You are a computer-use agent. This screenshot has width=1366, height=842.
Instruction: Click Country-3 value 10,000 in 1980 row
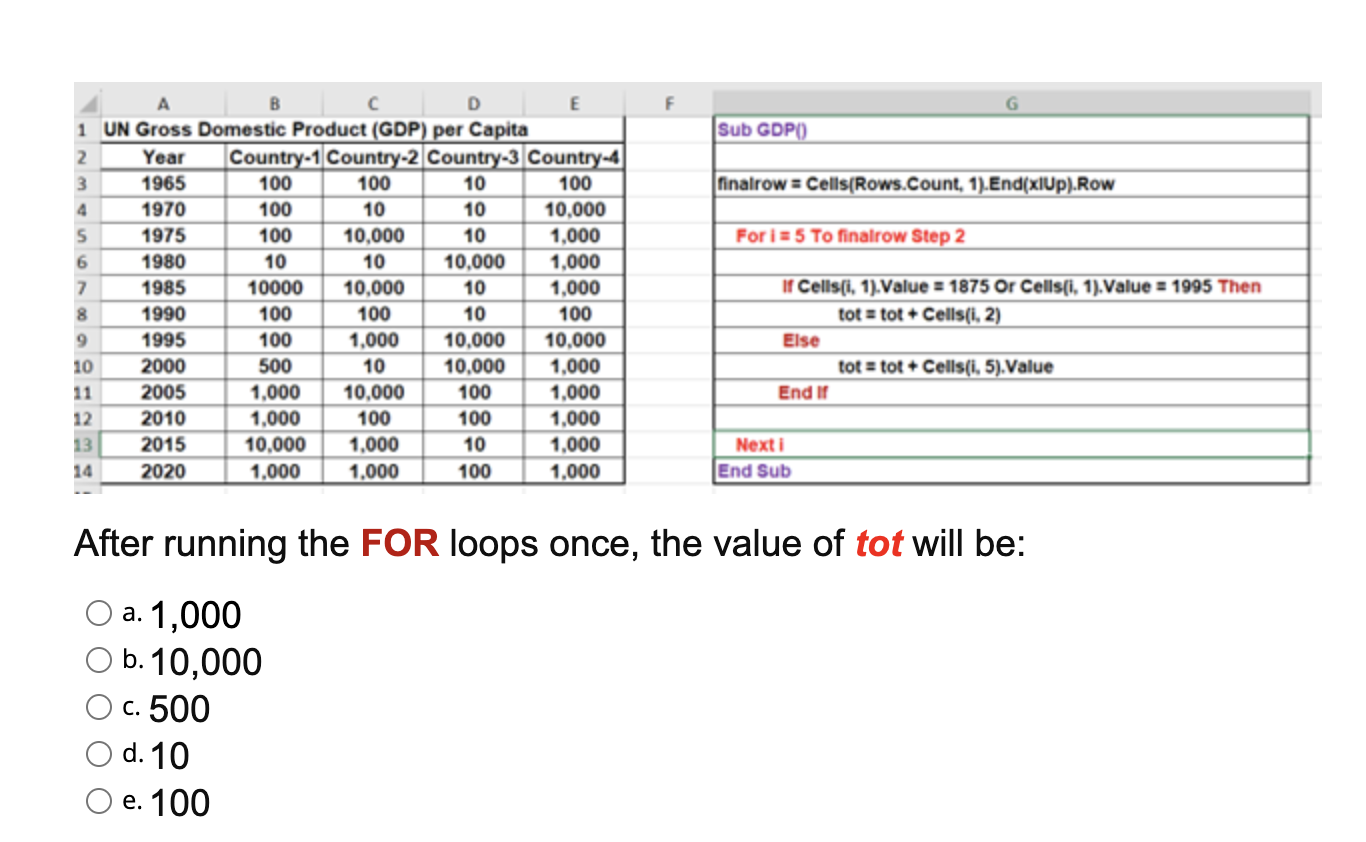474,263
